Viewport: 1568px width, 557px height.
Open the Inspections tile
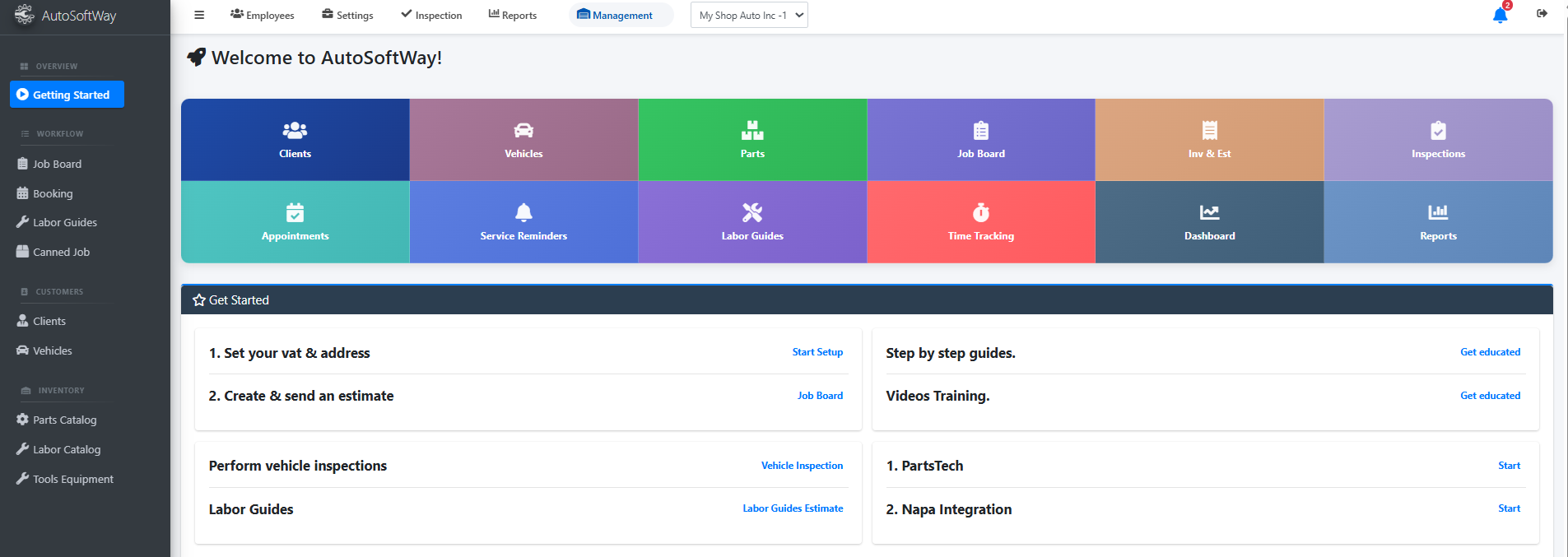(1438, 140)
